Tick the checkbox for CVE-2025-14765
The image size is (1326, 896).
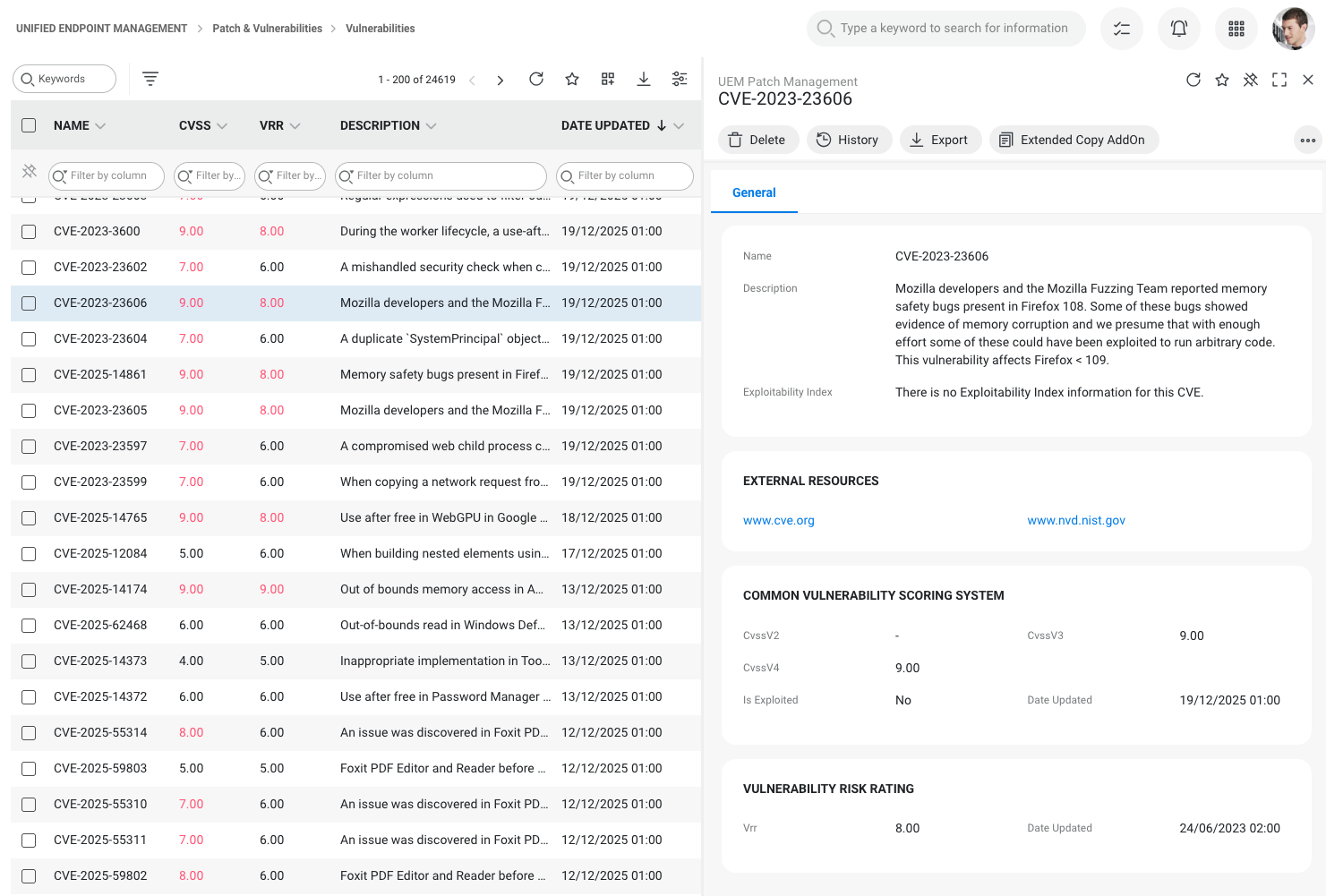[29, 518]
